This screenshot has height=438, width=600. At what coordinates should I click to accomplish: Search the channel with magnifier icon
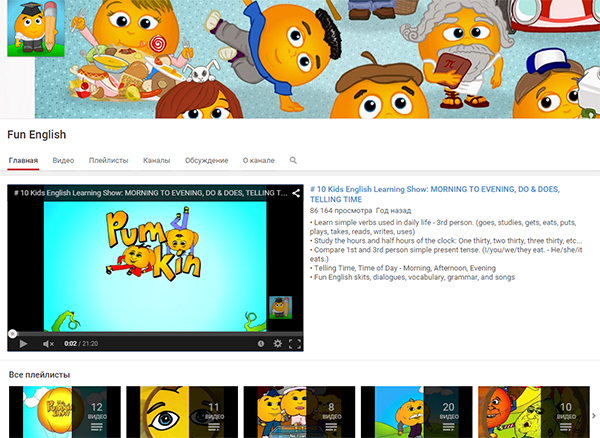click(x=293, y=160)
